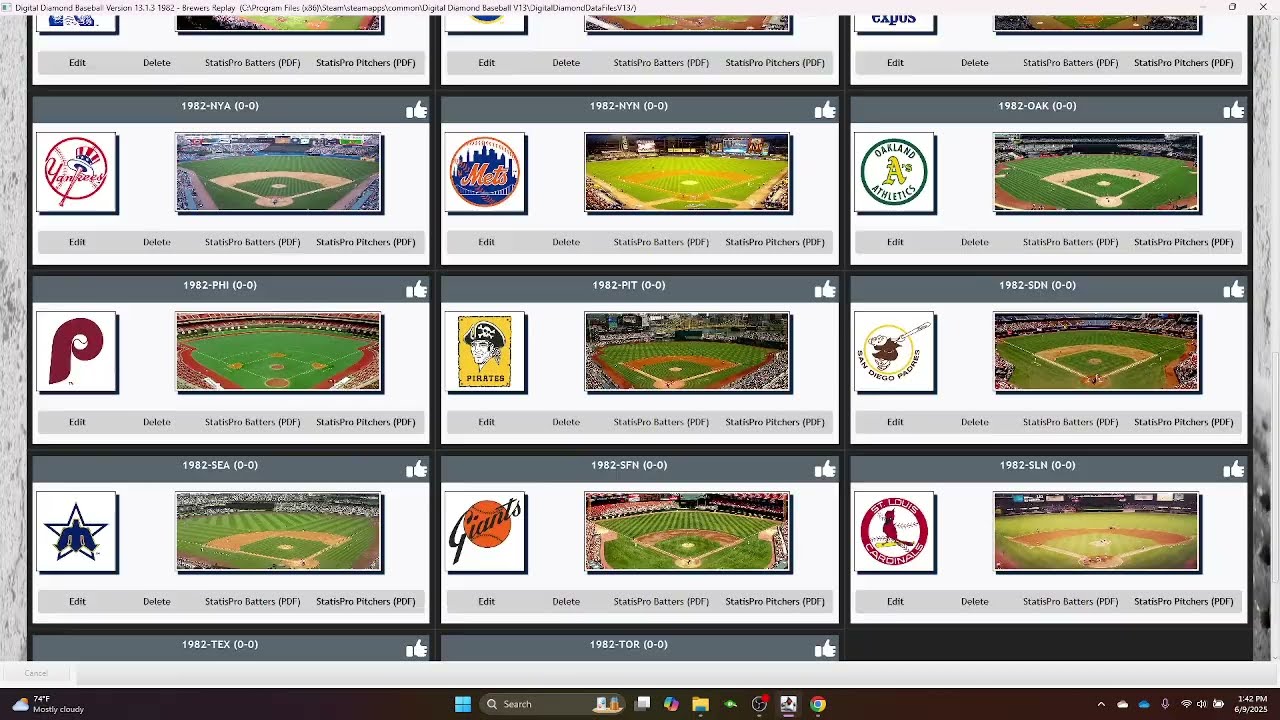Select the Pirates team logo
1280x720 pixels.
[x=485, y=352]
